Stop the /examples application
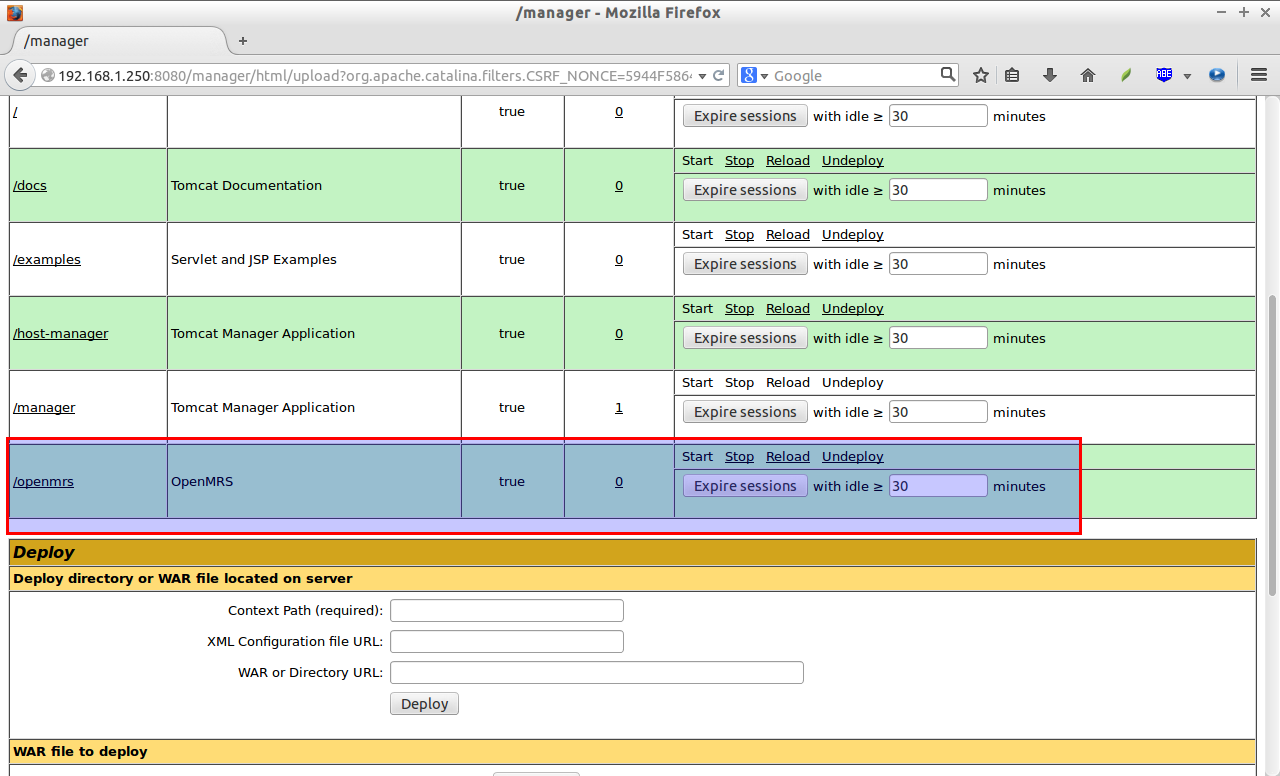The width and height of the screenshot is (1280, 776). coord(739,235)
